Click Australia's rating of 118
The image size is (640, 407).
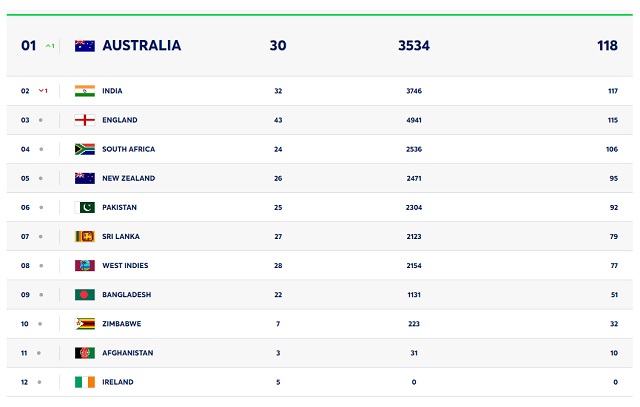click(x=607, y=45)
